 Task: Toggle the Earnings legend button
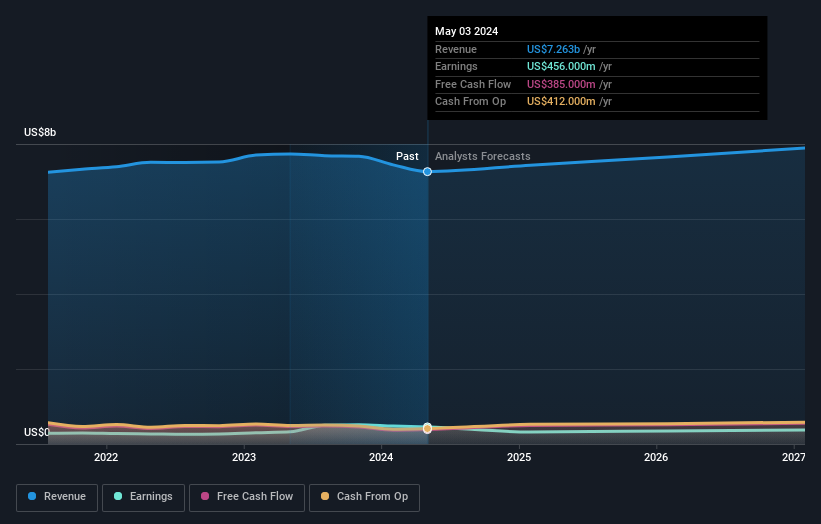143,497
